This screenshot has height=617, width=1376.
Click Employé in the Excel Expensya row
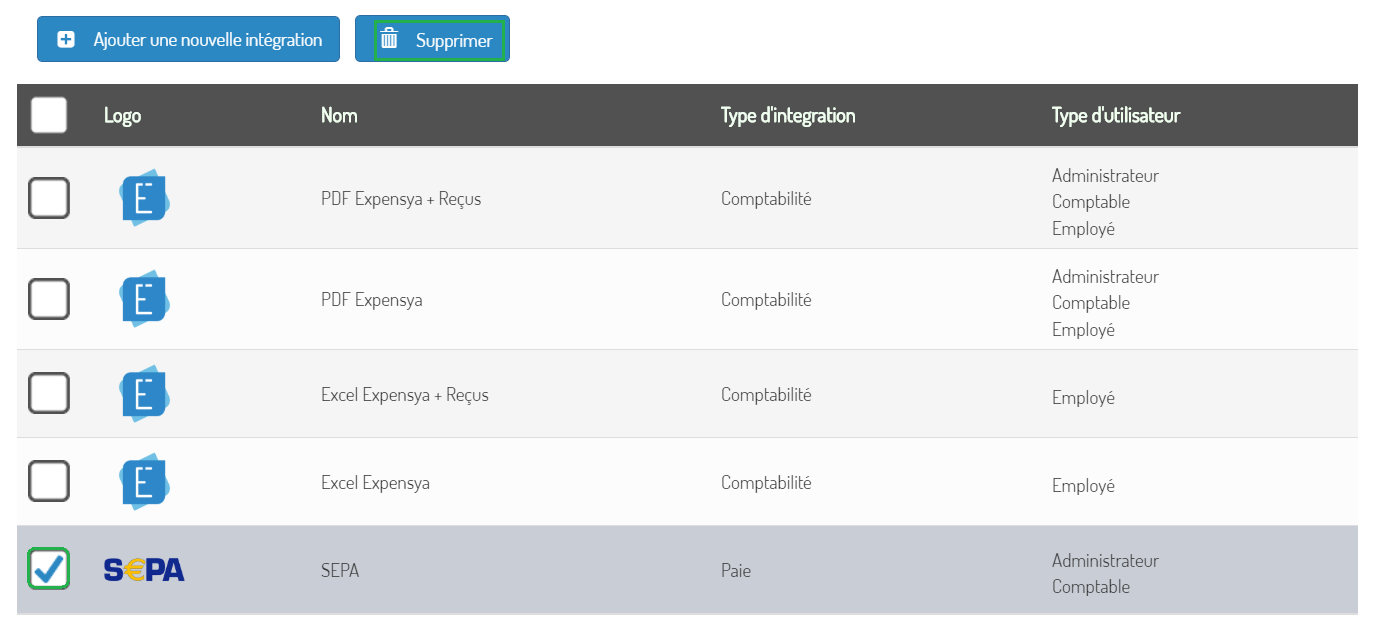(x=1083, y=486)
